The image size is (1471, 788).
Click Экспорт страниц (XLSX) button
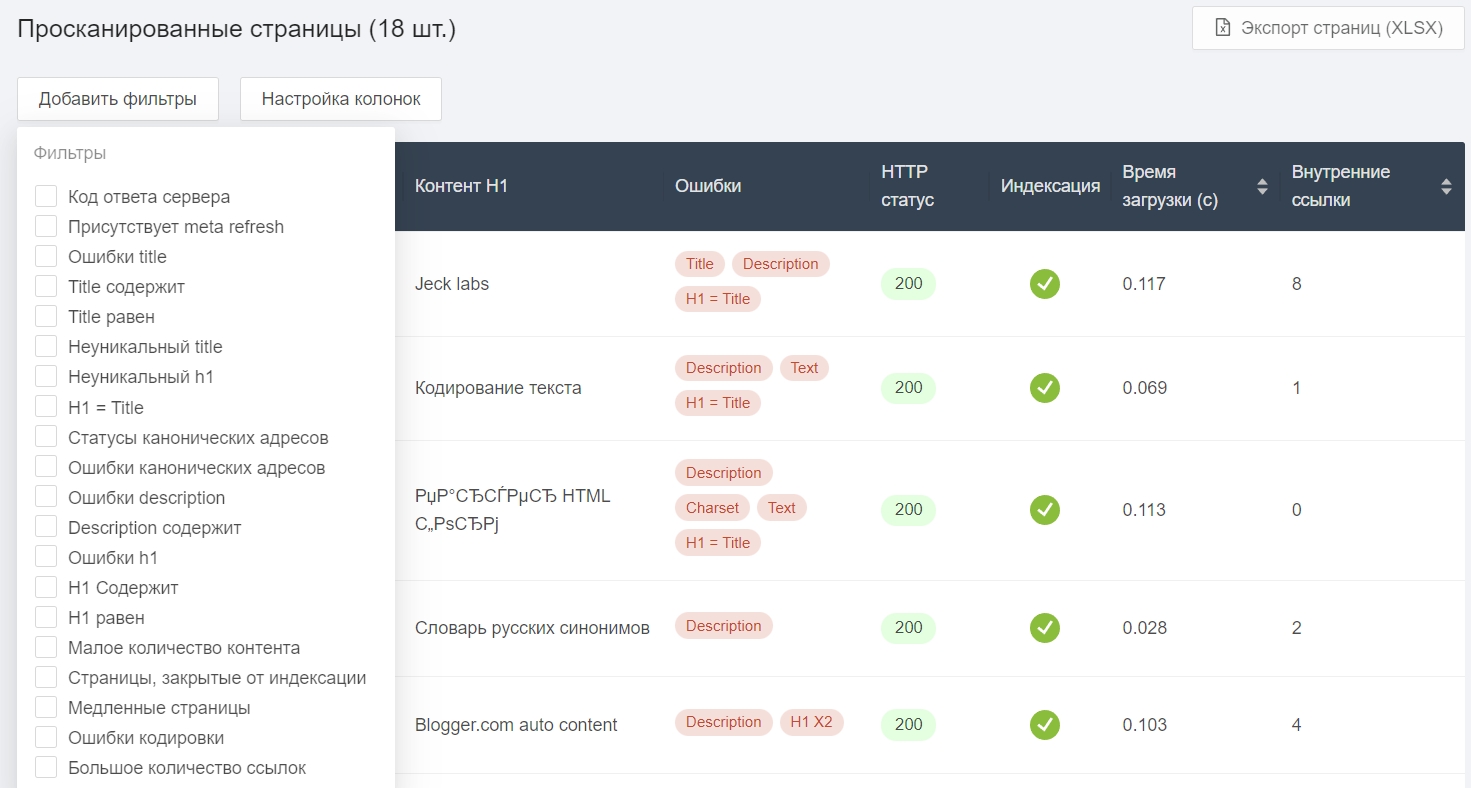coord(1328,28)
